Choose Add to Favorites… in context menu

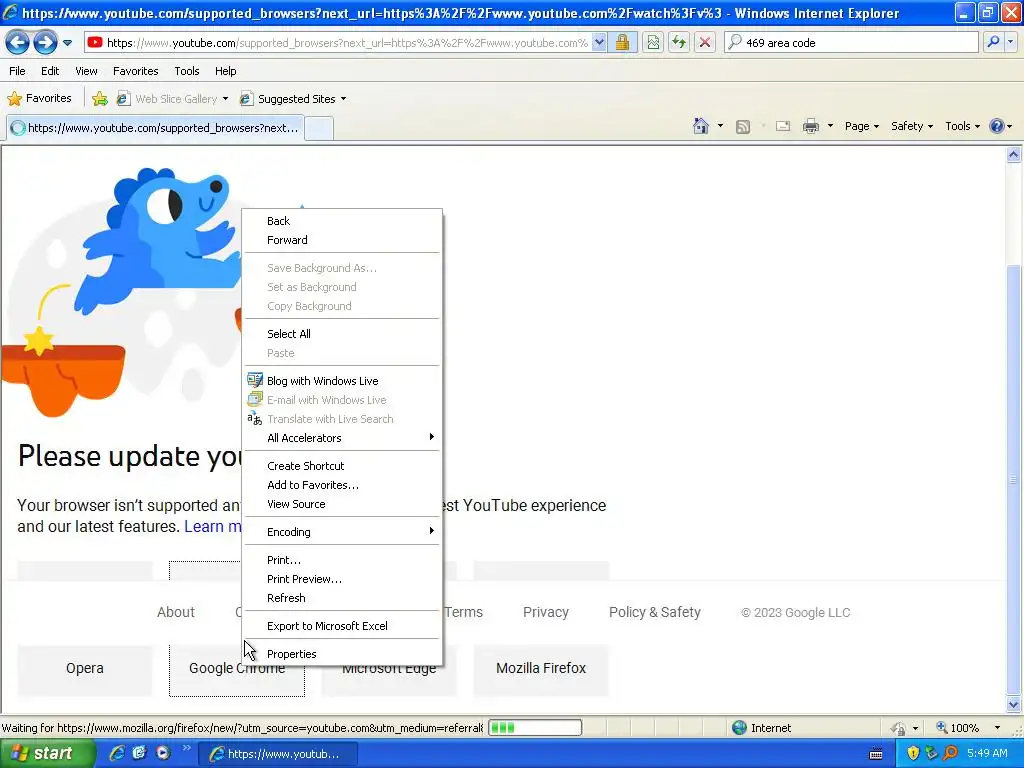(342, 485)
